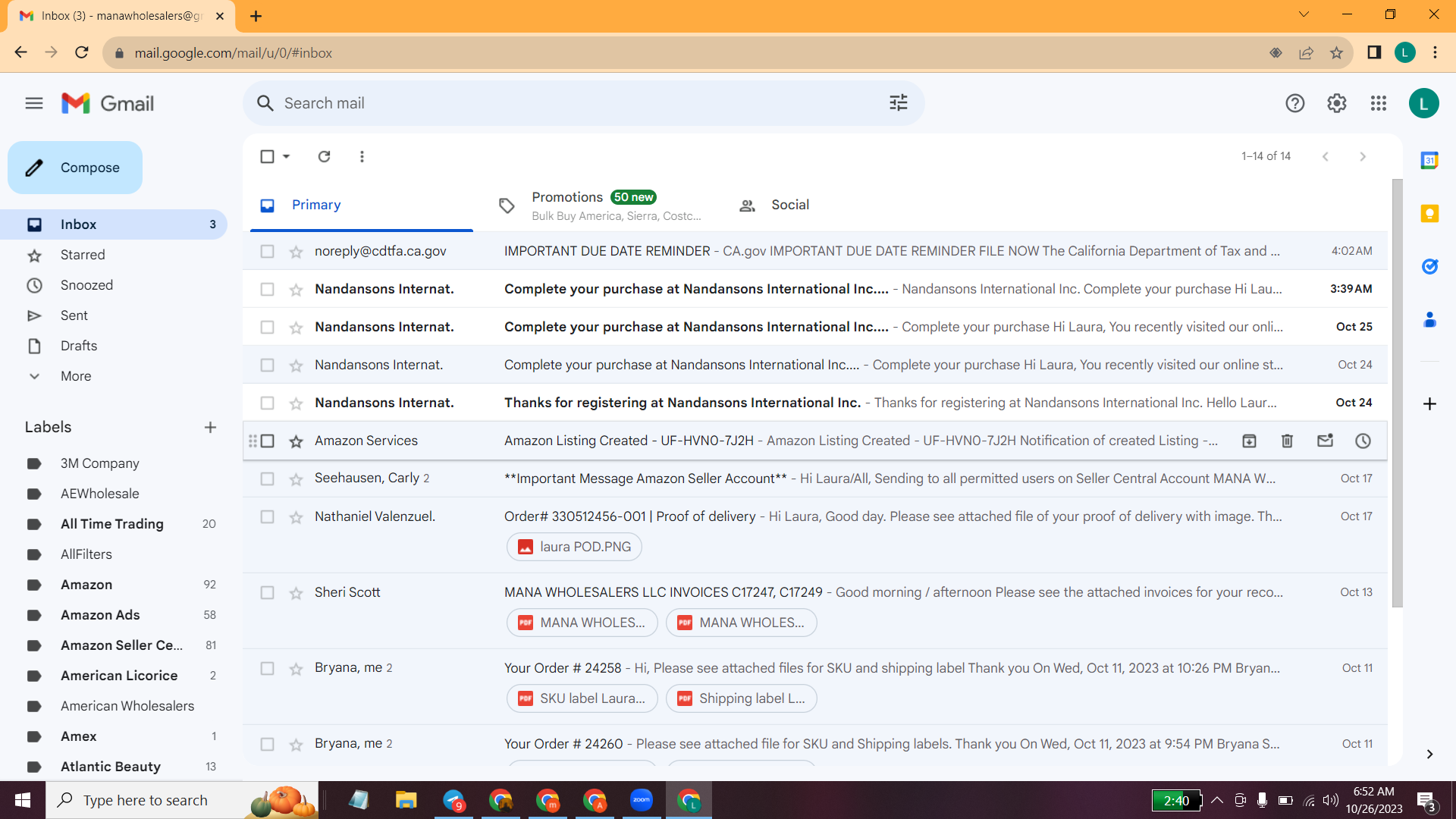Star the Sheri Scott email
1456x819 pixels.
coord(296,593)
